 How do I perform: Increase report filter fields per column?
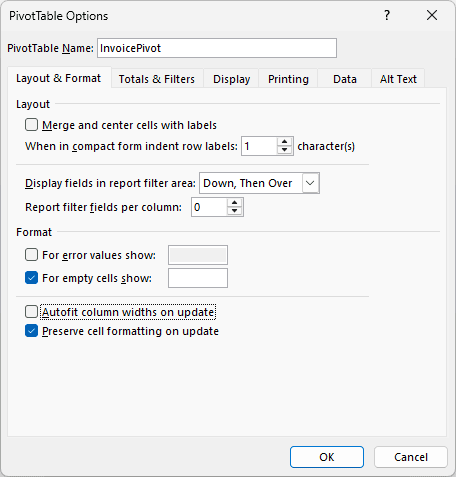click(x=234, y=203)
